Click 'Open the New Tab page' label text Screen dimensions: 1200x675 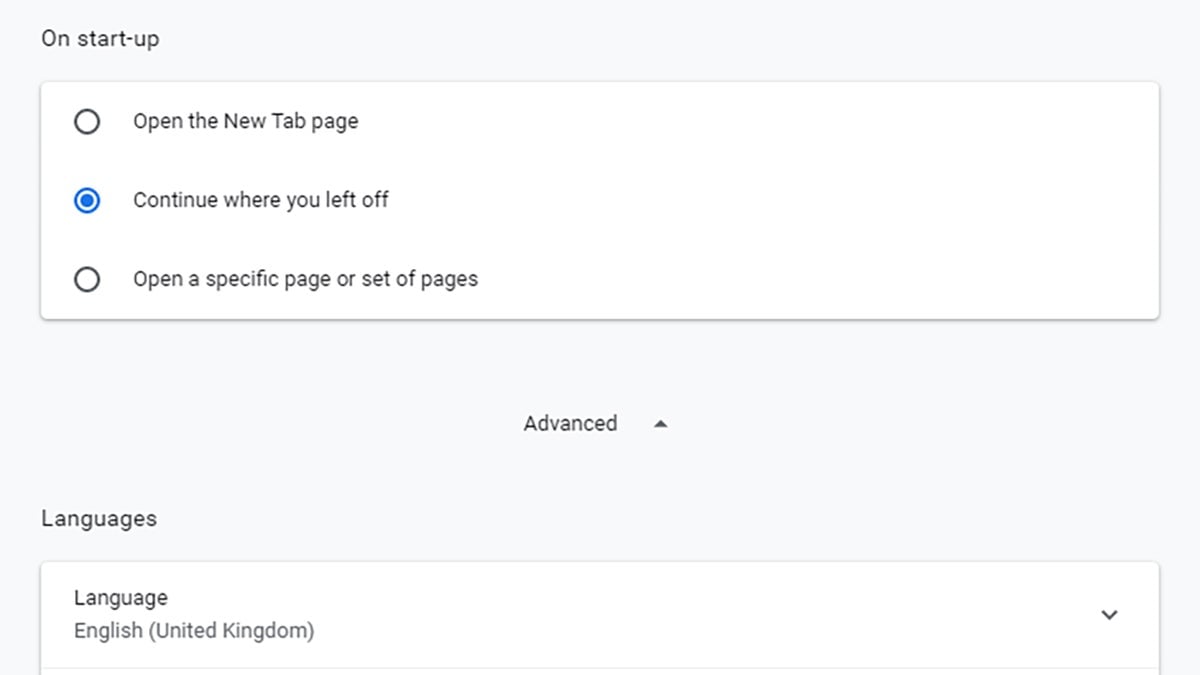tap(245, 121)
